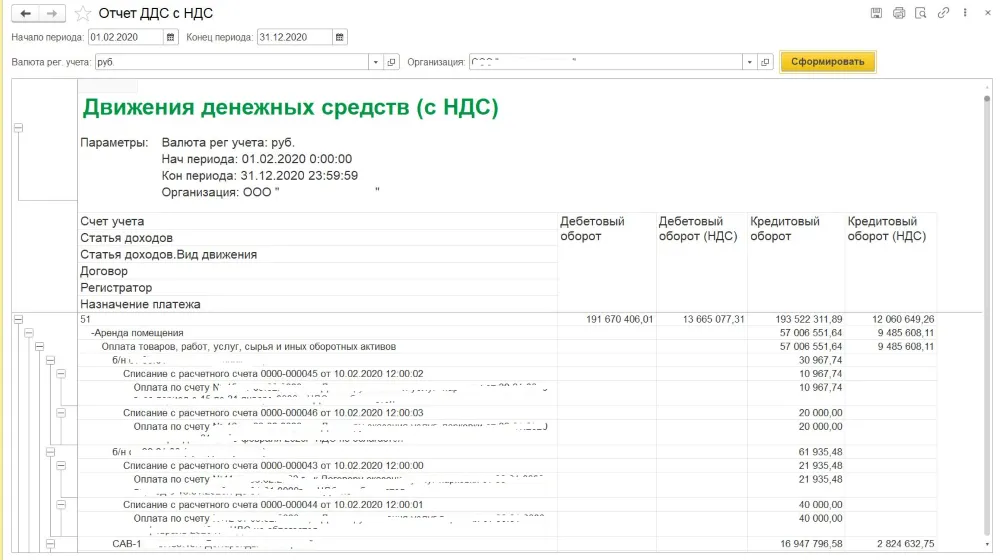Open the three-dot more actions menu
Image resolution: width=1000 pixels, height=560 pixels.
[x=964, y=13]
